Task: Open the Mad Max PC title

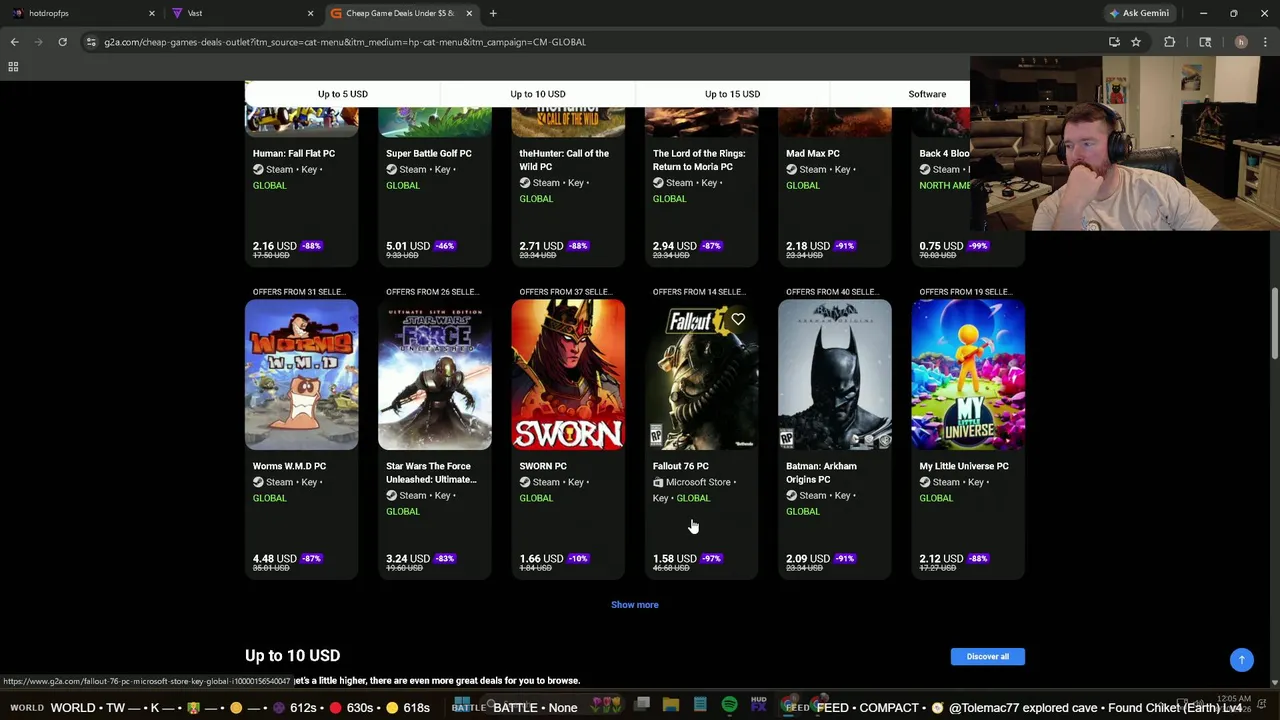Action: (813, 153)
